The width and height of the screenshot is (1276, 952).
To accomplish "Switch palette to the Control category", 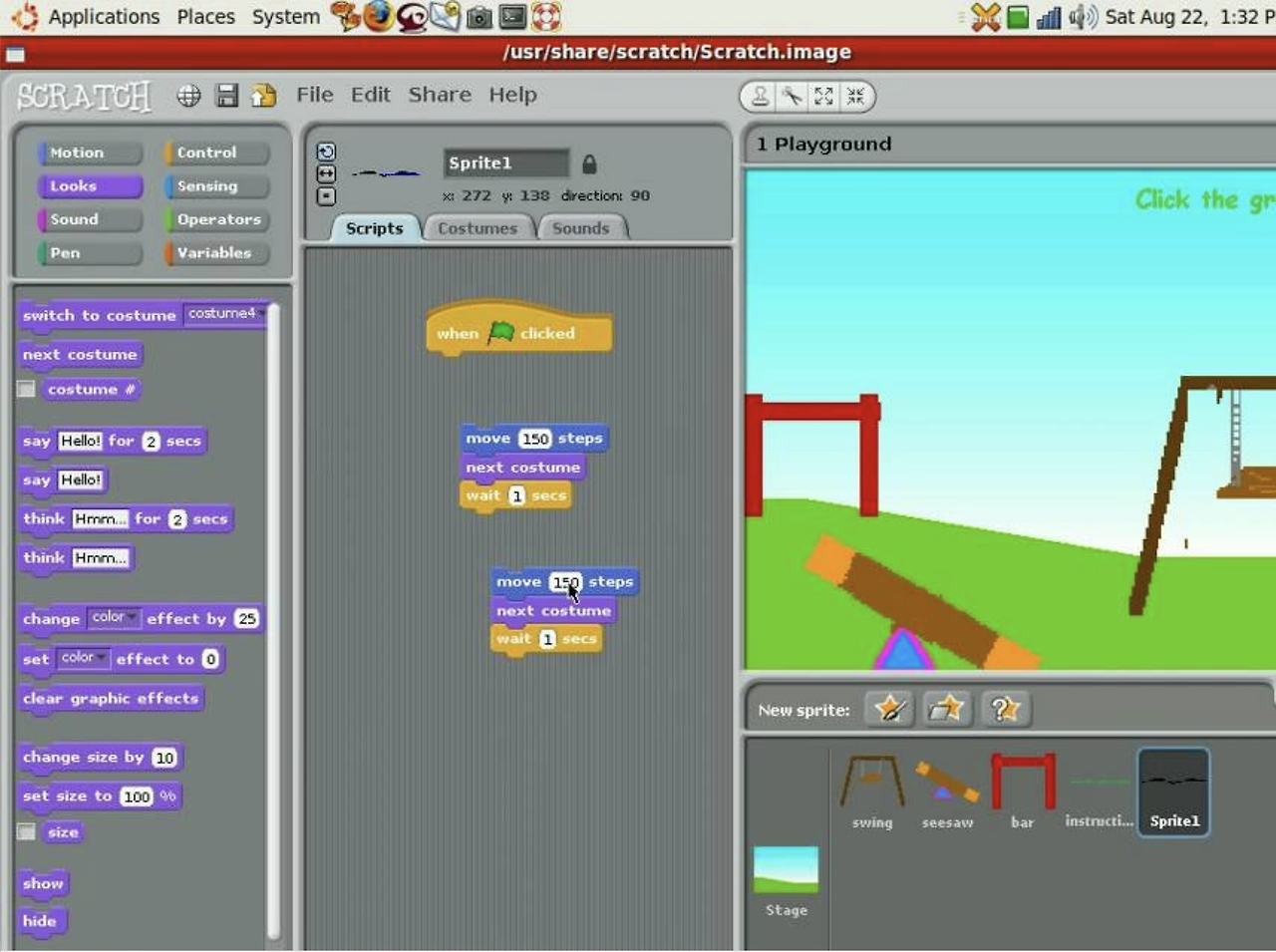I will pos(217,153).
